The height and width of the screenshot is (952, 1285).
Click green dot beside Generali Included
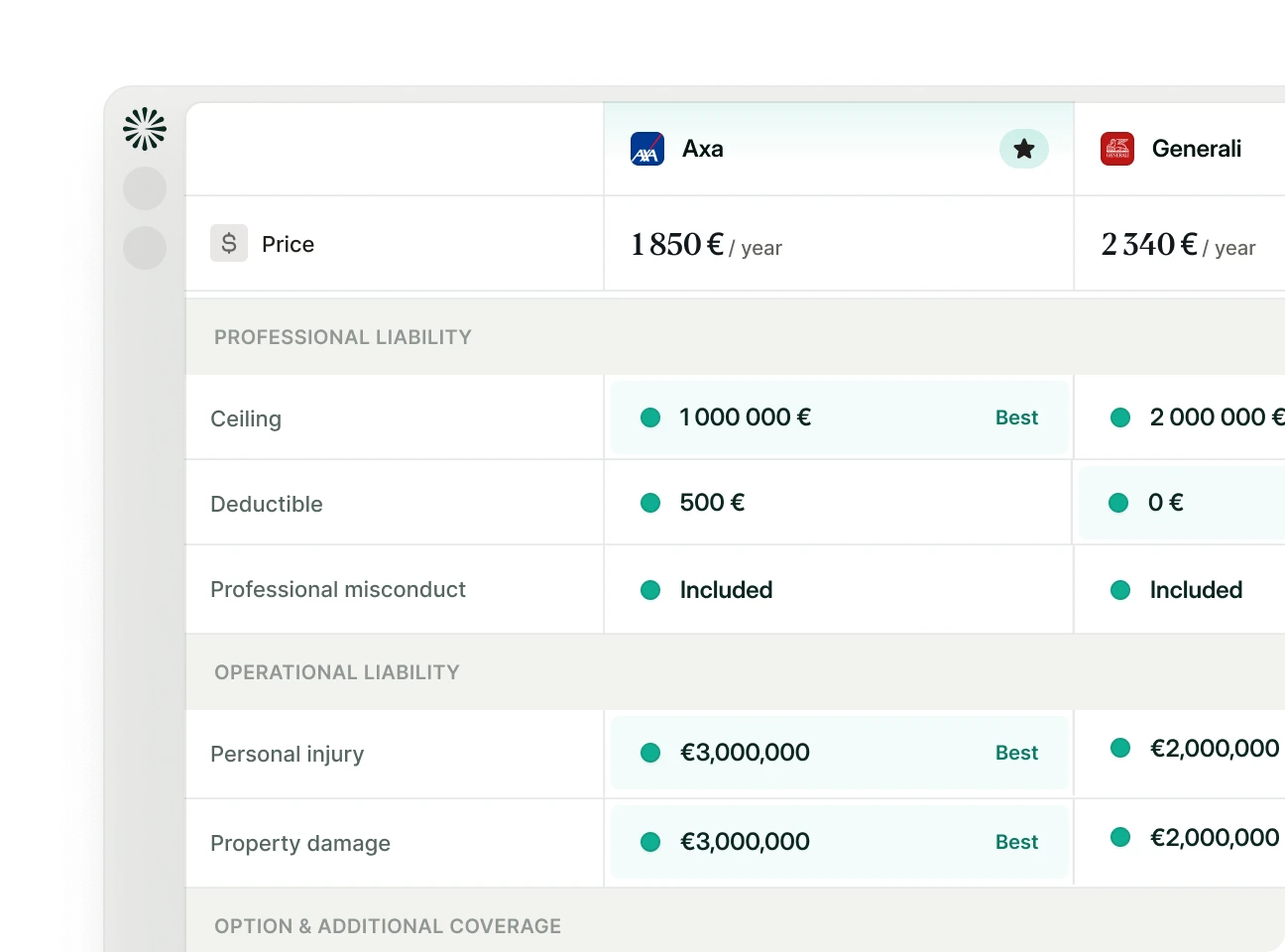[1120, 590]
